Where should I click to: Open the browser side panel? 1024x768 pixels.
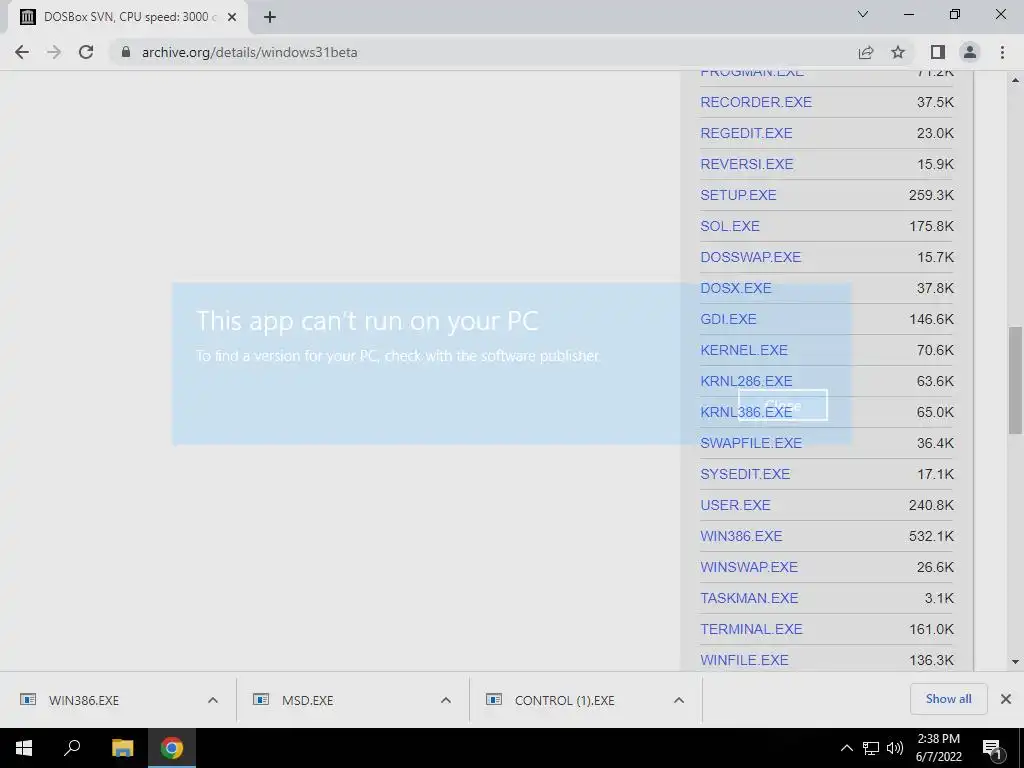(x=938, y=52)
